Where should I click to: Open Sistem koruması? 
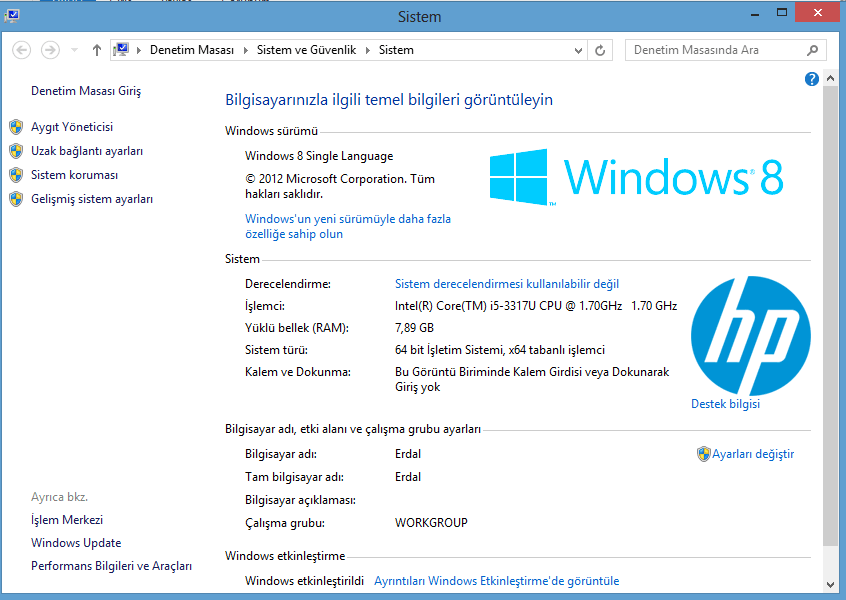point(74,175)
